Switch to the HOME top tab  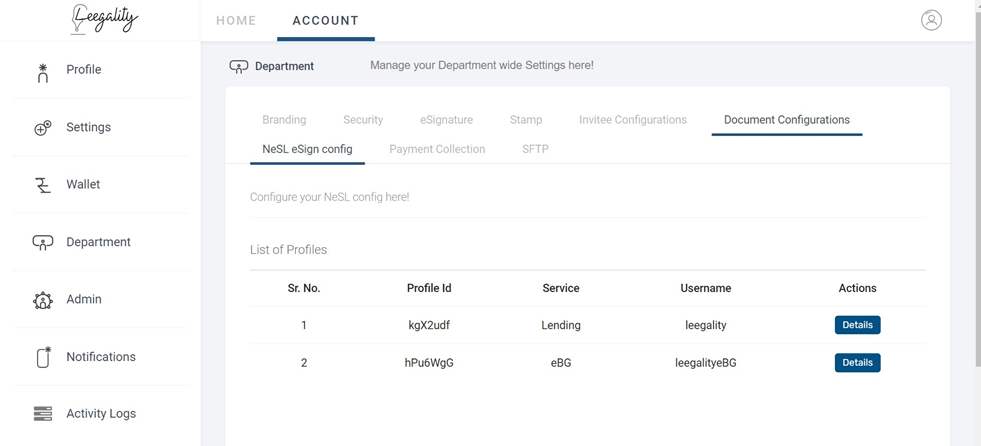click(x=236, y=21)
